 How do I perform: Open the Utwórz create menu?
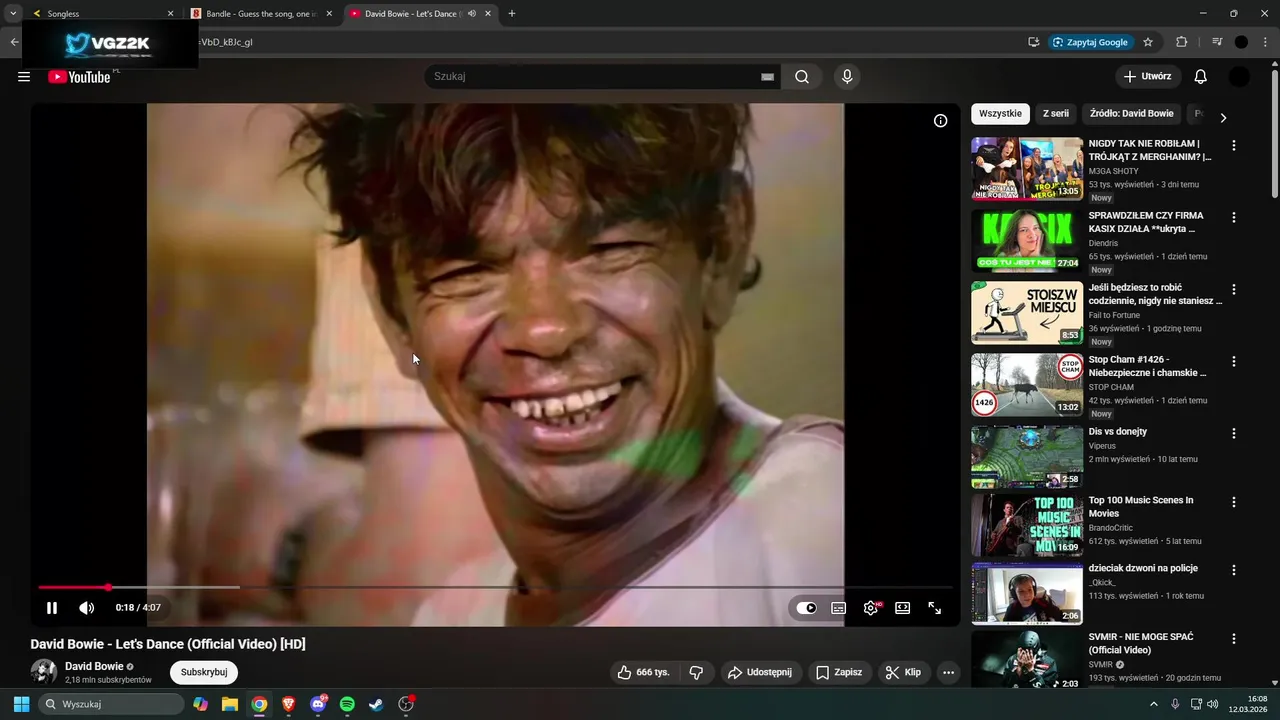pos(1148,77)
